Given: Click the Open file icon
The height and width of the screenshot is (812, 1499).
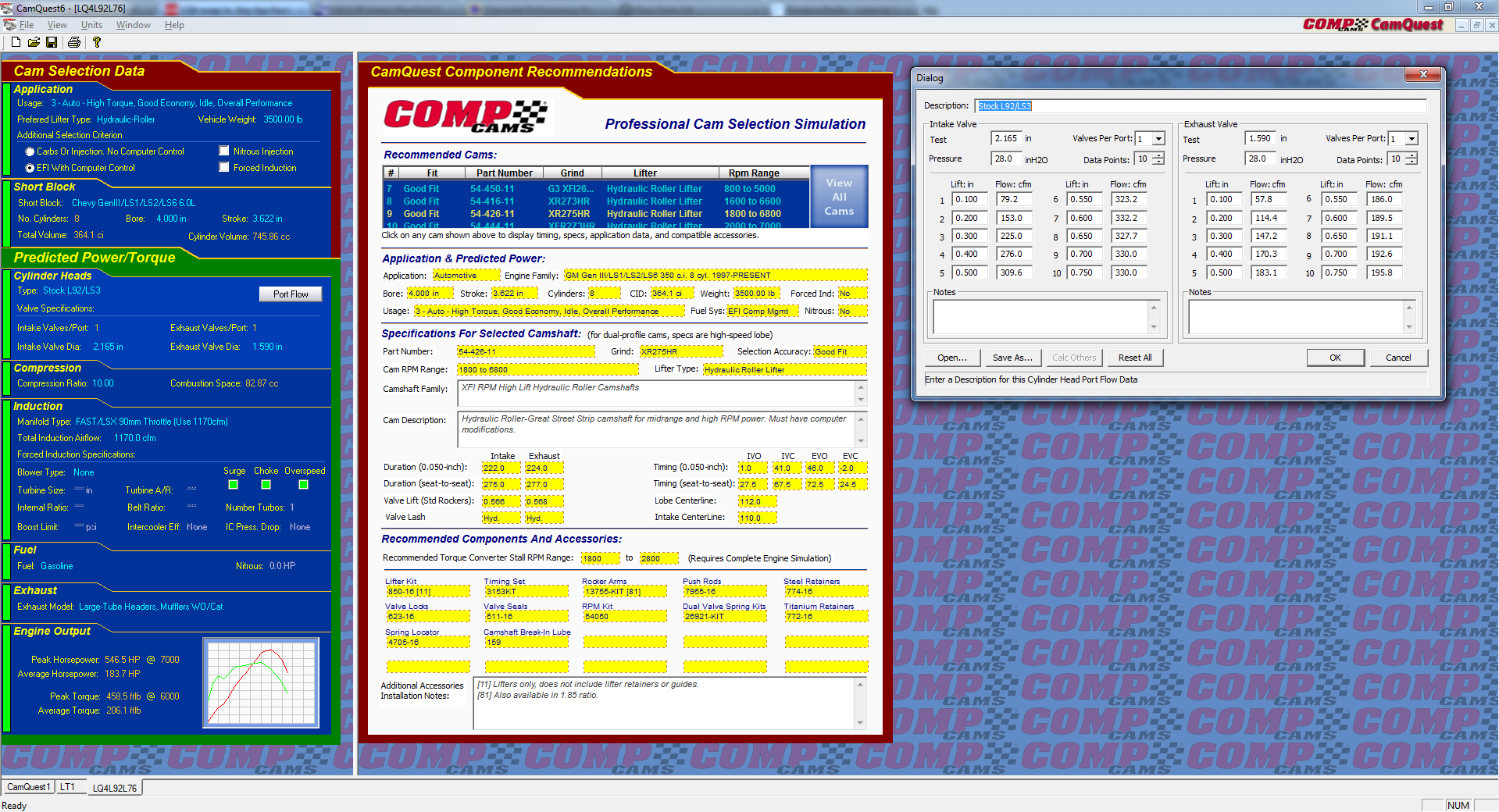Looking at the screenshot, I should click(x=34, y=42).
